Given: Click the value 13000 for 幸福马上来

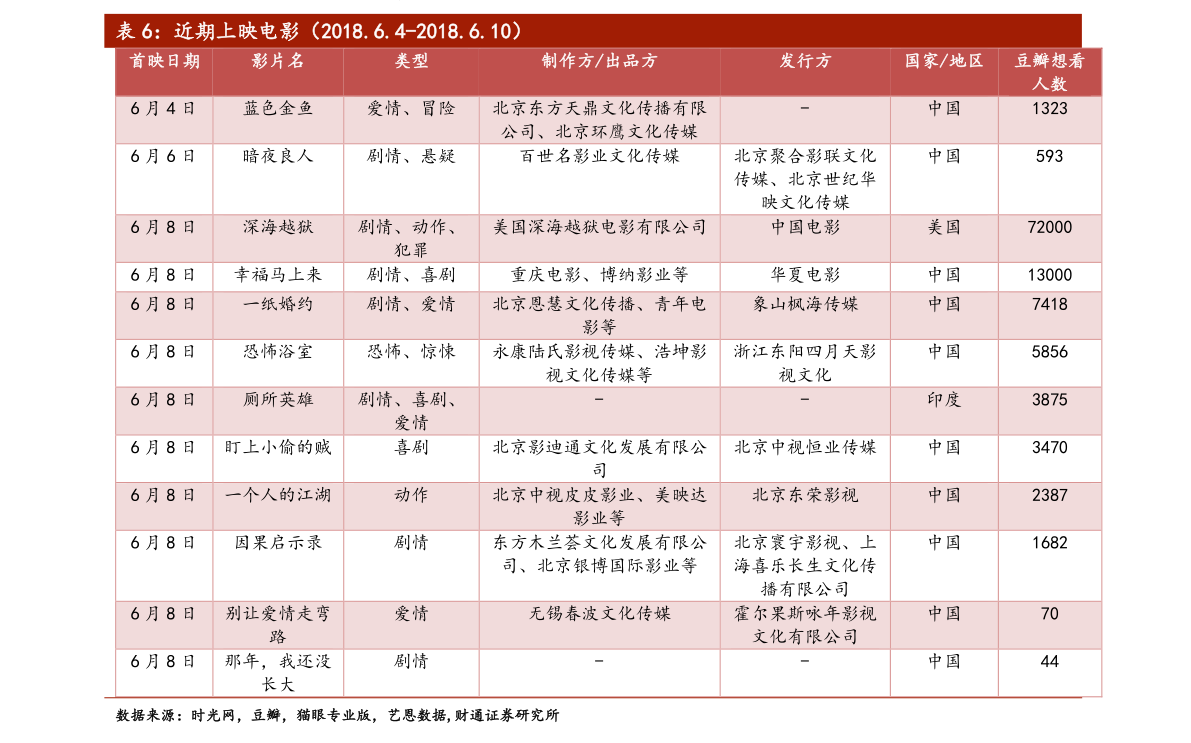Looking at the screenshot, I should click(1050, 275).
